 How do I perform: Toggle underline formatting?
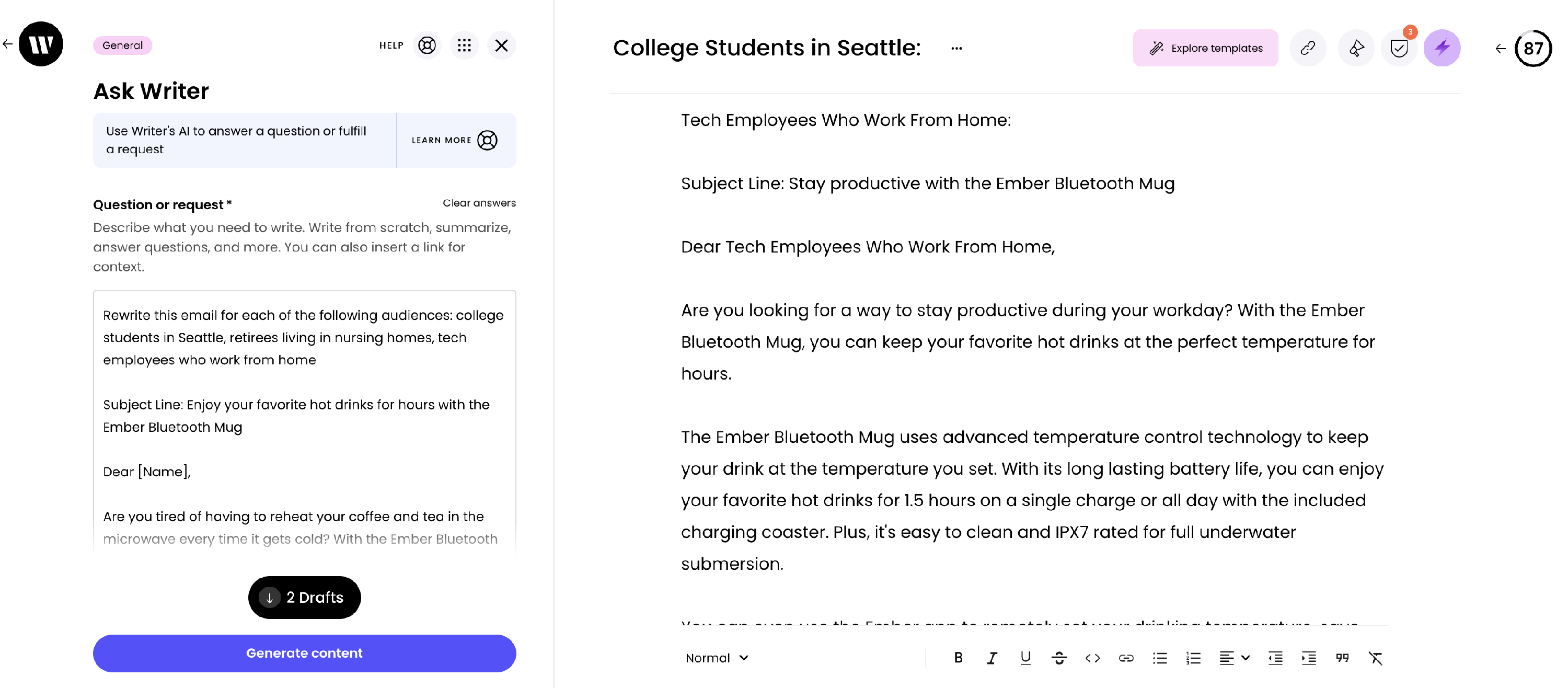coord(1025,658)
